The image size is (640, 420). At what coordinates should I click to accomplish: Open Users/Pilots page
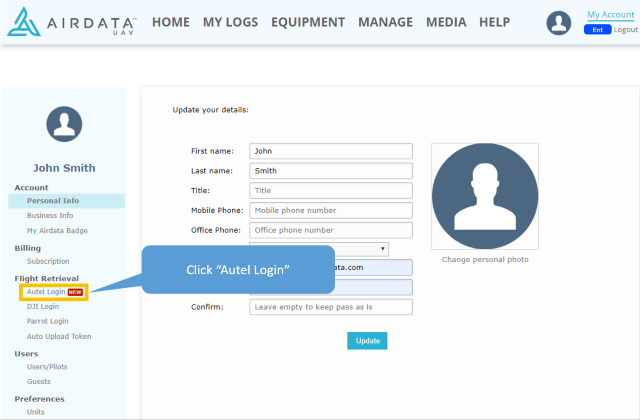coord(47,367)
